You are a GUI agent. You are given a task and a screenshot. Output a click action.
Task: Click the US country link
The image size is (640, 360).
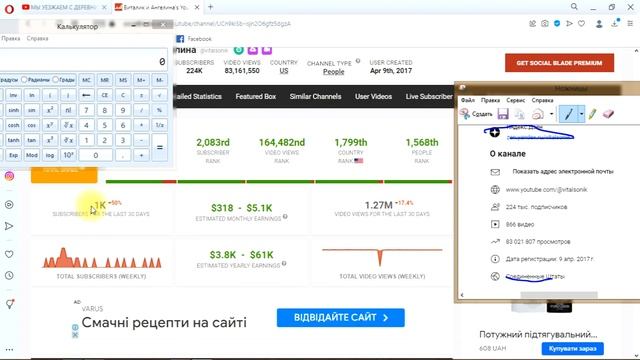[x=284, y=71]
